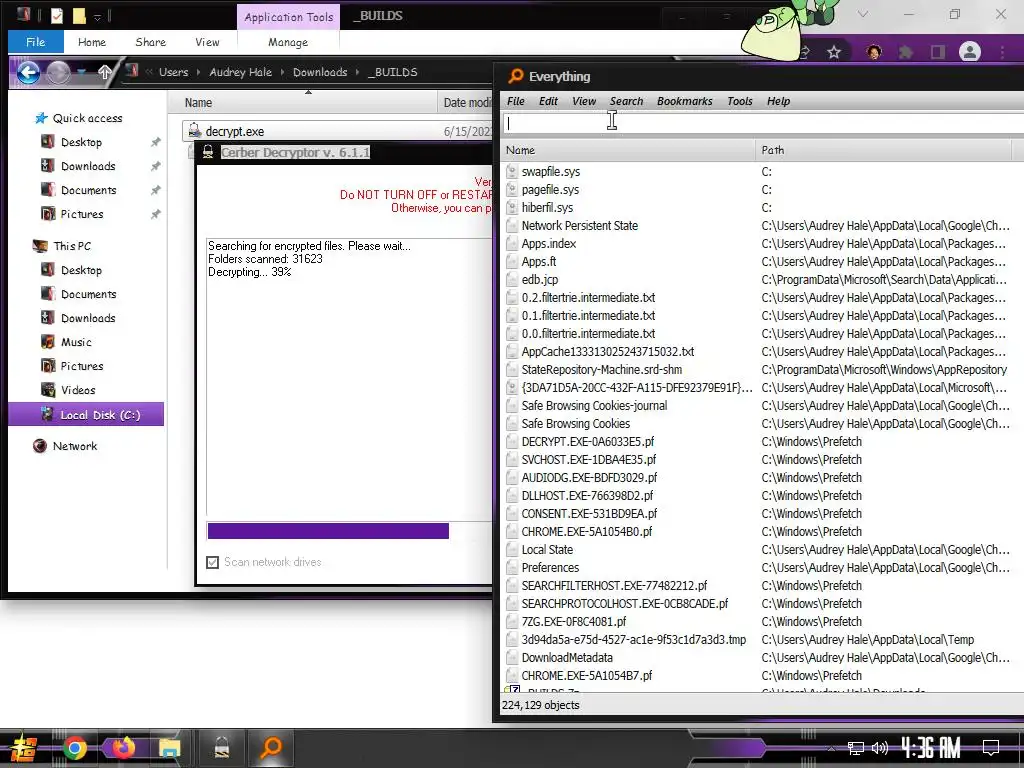
Task: Expand the chevron after Users breadcrumb
Action: point(199,72)
